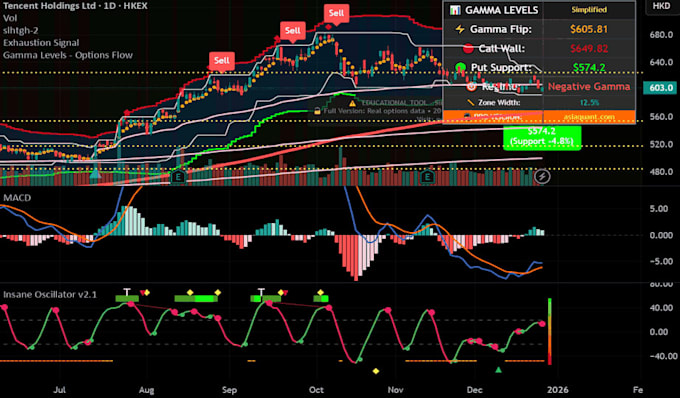Click the $649.82 Call Wall value
The width and height of the screenshot is (680, 398).
[x=589, y=49]
